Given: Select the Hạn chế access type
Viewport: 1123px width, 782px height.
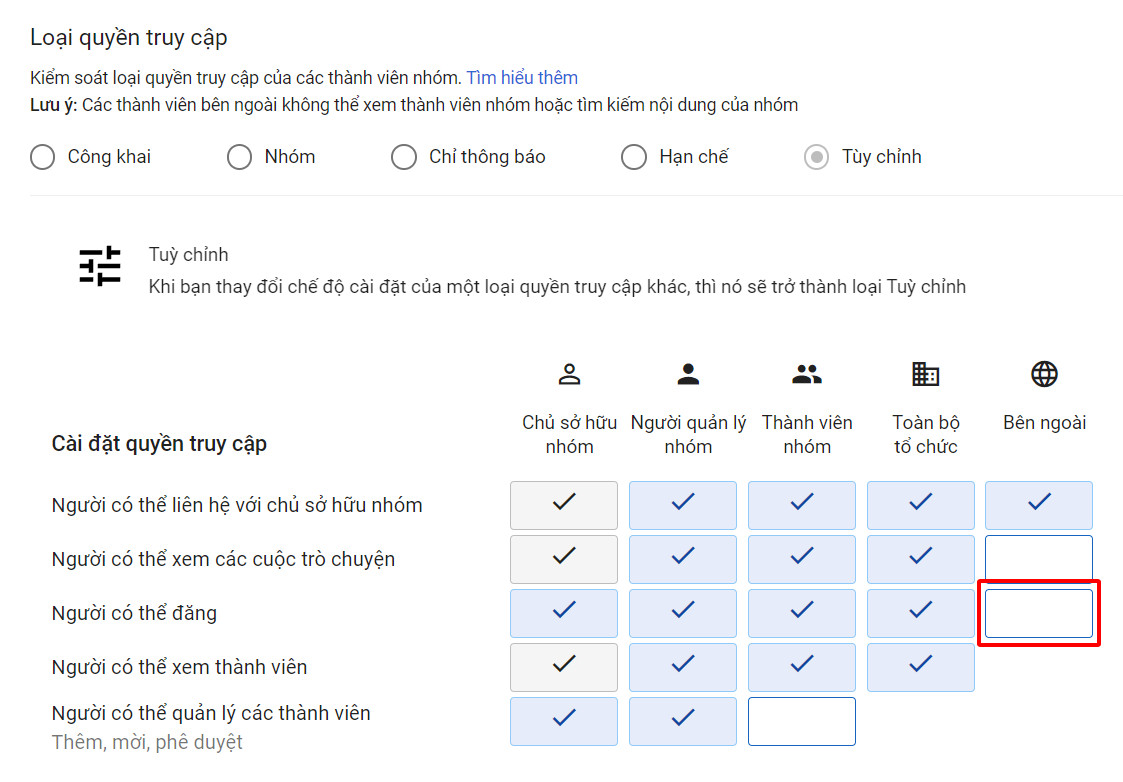Looking at the screenshot, I should [634, 157].
